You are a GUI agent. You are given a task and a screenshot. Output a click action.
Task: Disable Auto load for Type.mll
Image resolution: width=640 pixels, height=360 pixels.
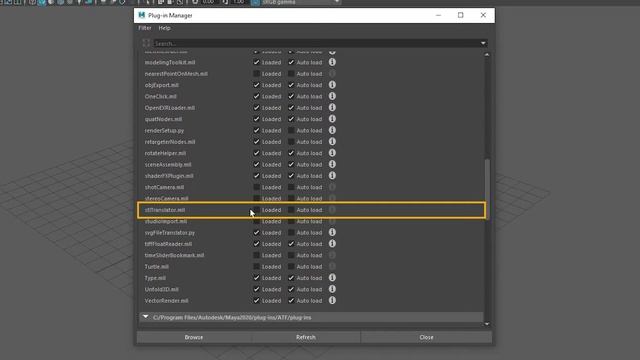point(291,278)
